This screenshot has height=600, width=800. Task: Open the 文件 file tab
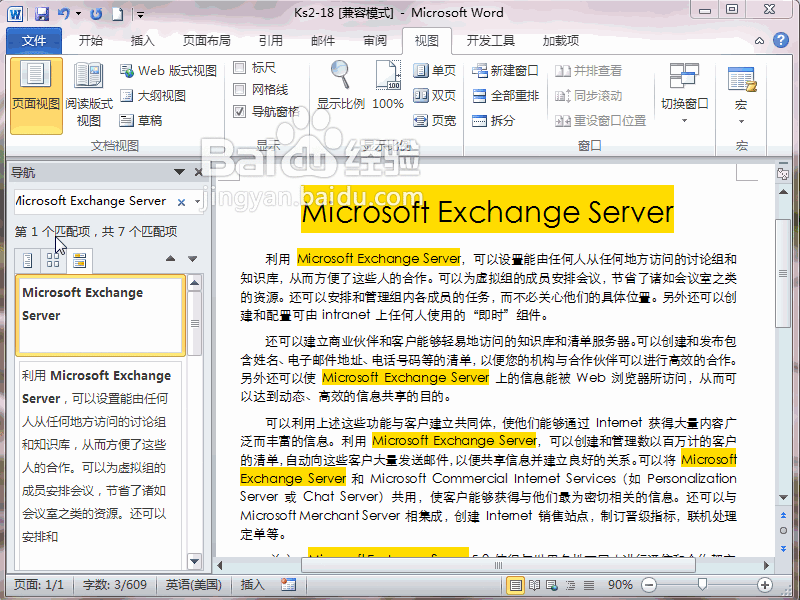tap(34, 40)
